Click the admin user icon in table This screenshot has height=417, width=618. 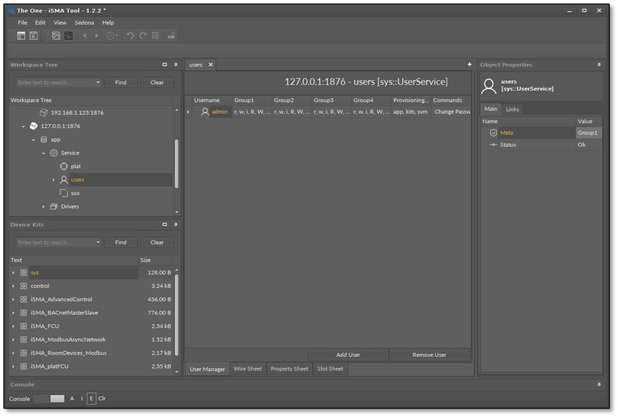[205, 112]
